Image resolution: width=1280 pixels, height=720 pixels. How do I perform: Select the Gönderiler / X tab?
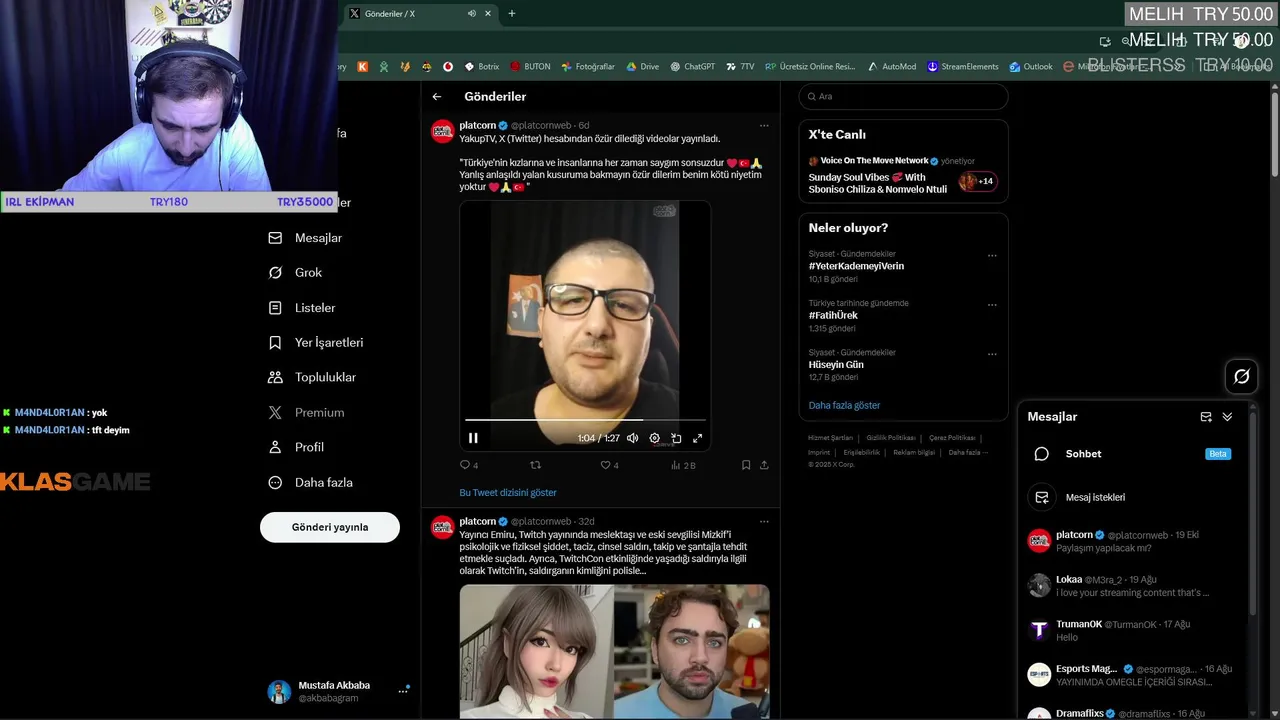click(420, 13)
